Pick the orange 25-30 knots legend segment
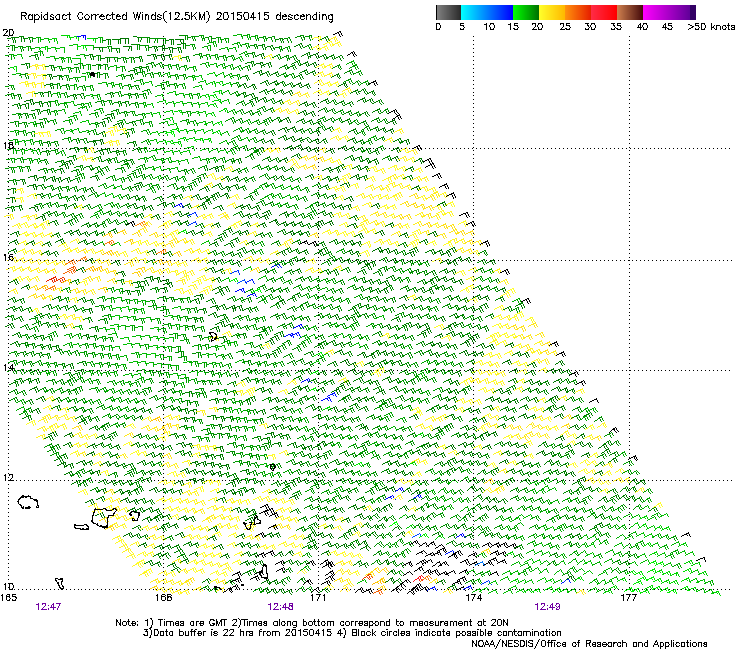 [578, 12]
